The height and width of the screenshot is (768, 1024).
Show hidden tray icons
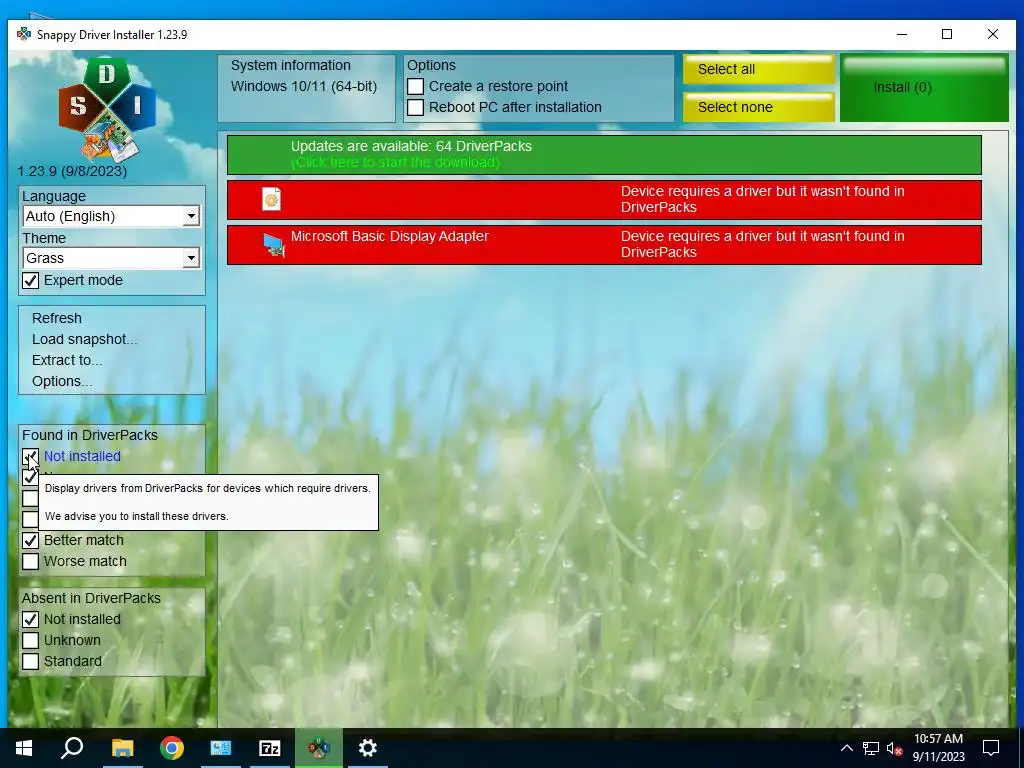coord(846,748)
